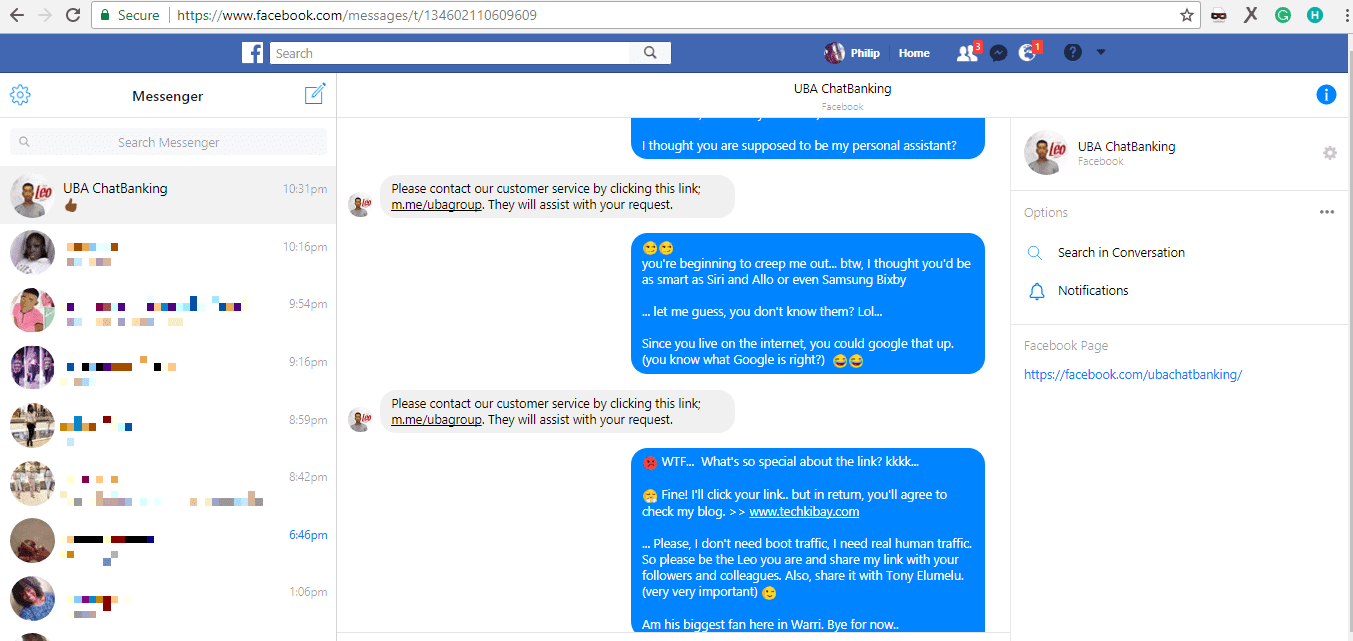The height and width of the screenshot is (641, 1353).
Task: Open Philip's profile
Action: (x=852, y=53)
